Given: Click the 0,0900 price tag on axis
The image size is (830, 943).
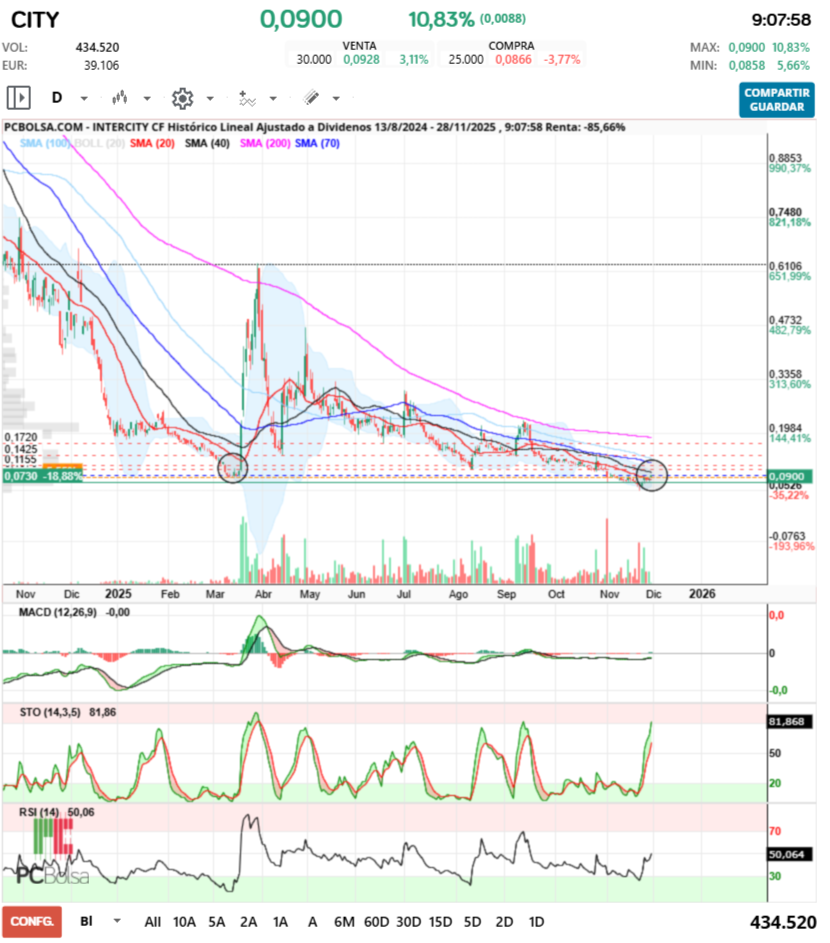Looking at the screenshot, I should pyautogui.click(x=790, y=476).
